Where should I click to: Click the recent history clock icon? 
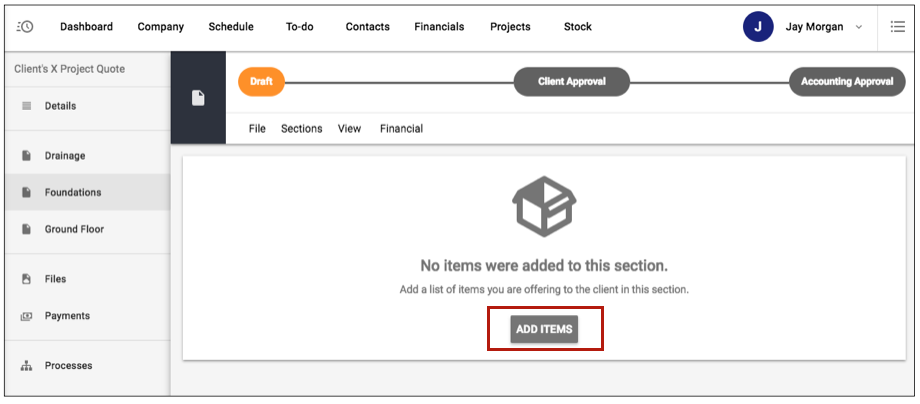[25, 27]
